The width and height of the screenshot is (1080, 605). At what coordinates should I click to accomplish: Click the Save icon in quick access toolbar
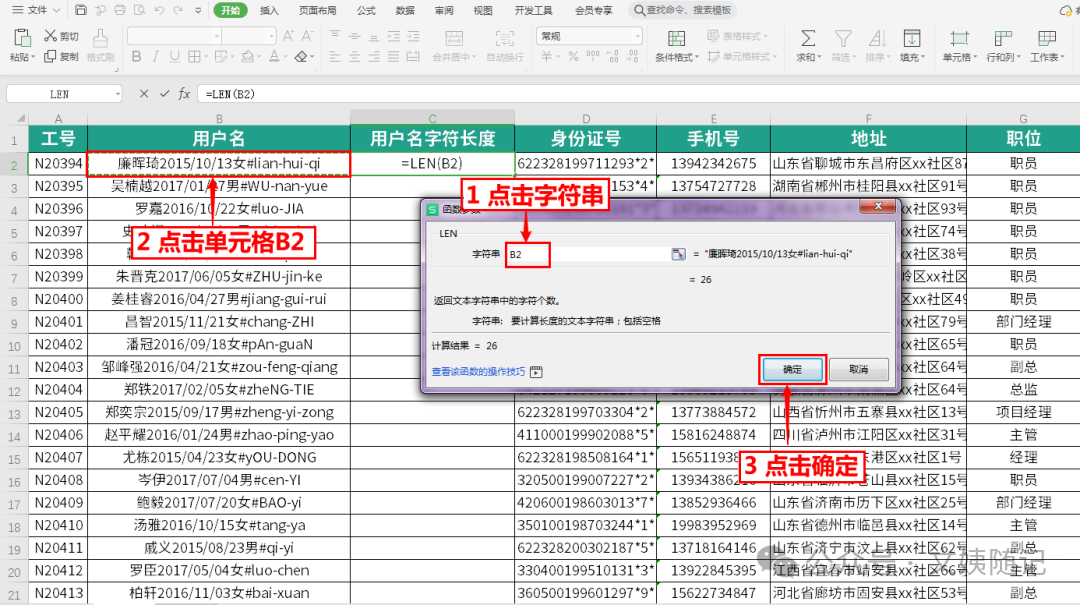pos(81,10)
